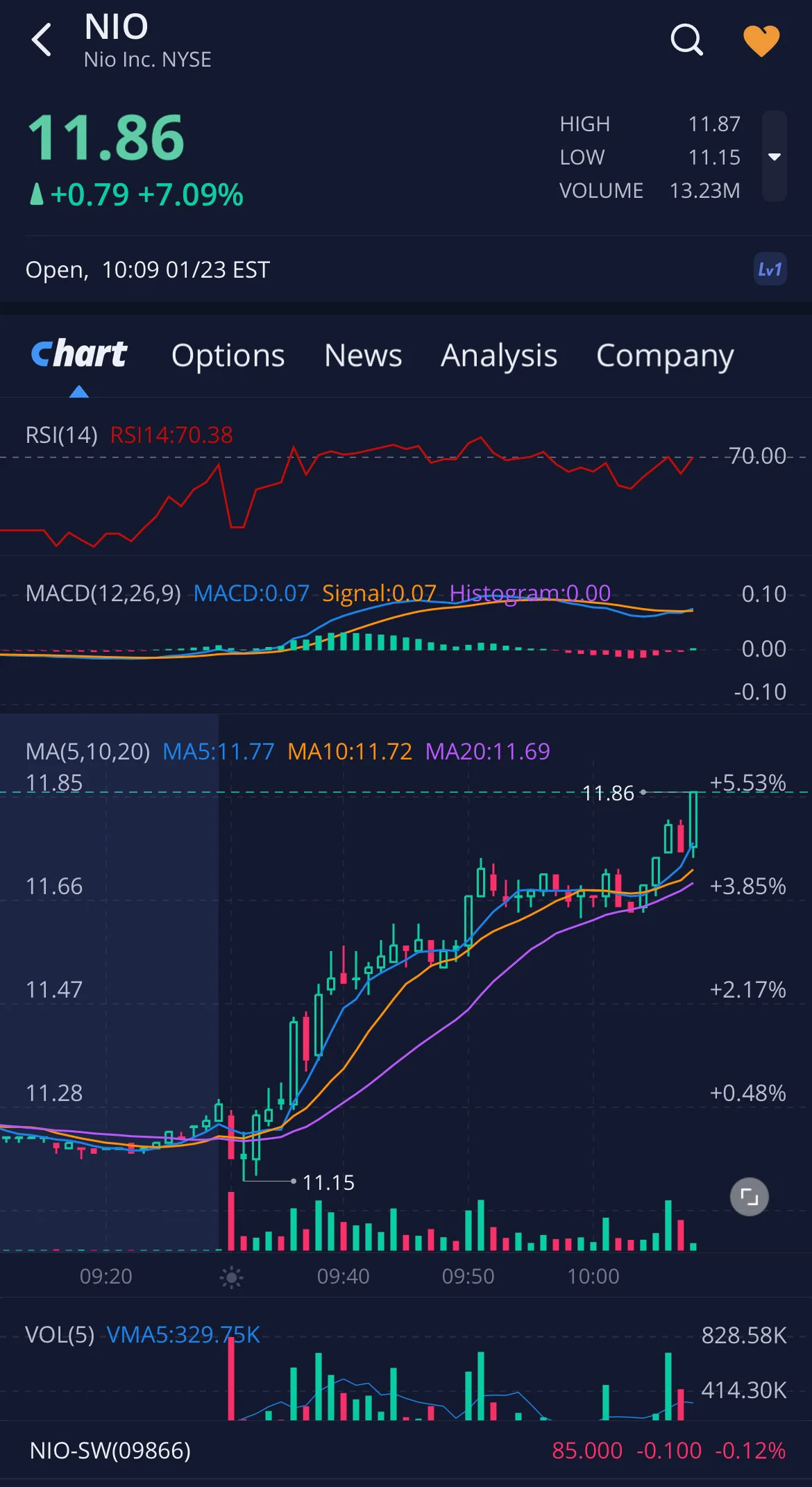Tap the VOLUME 13.23M value
The width and height of the screenshot is (812, 1487).
pos(704,191)
